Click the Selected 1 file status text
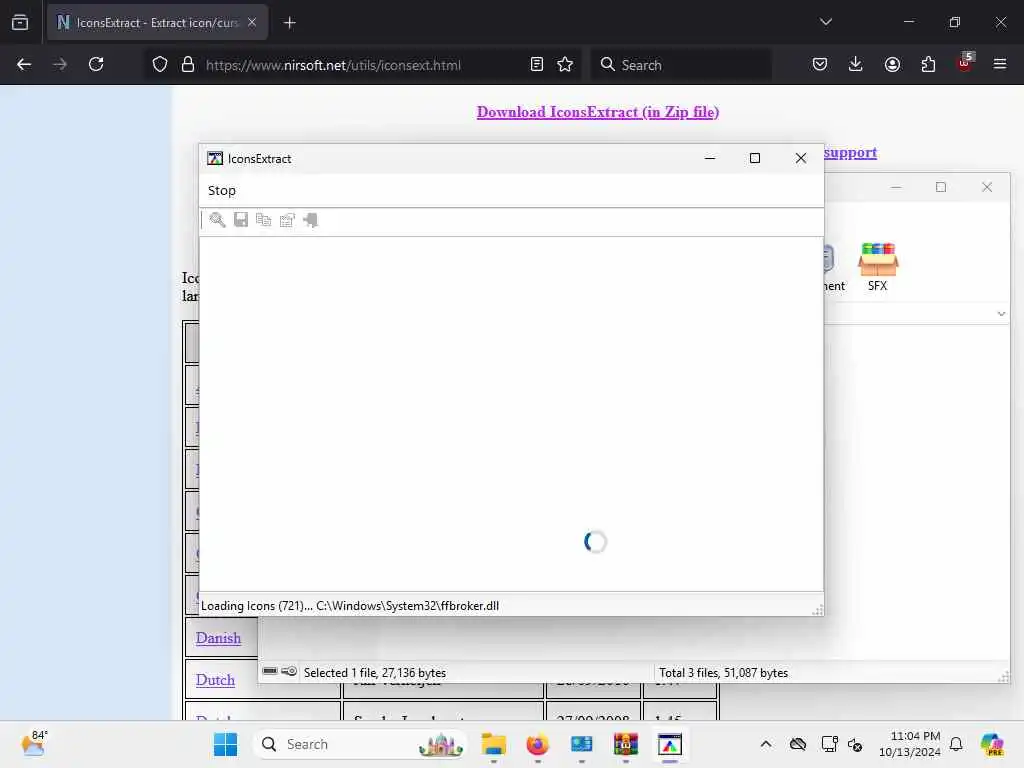 [375, 673]
